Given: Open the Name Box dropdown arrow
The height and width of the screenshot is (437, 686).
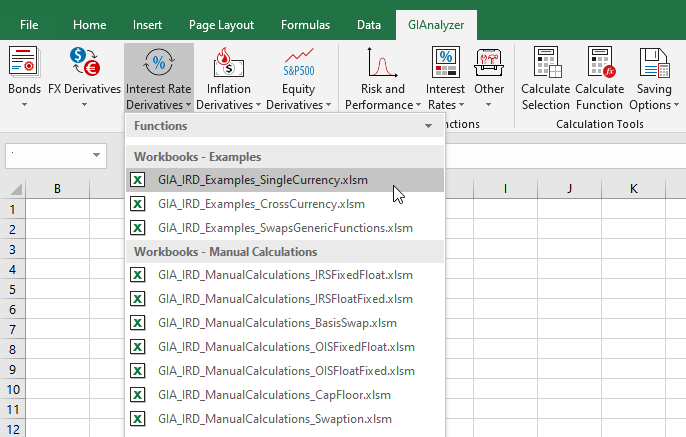Looking at the screenshot, I should tap(96, 155).
